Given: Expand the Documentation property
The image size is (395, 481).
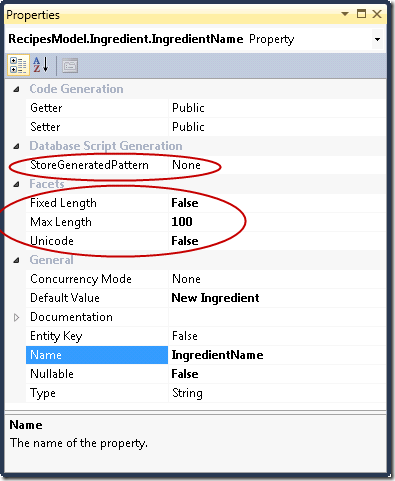Looking at the screenshot, I should [16, 317].
